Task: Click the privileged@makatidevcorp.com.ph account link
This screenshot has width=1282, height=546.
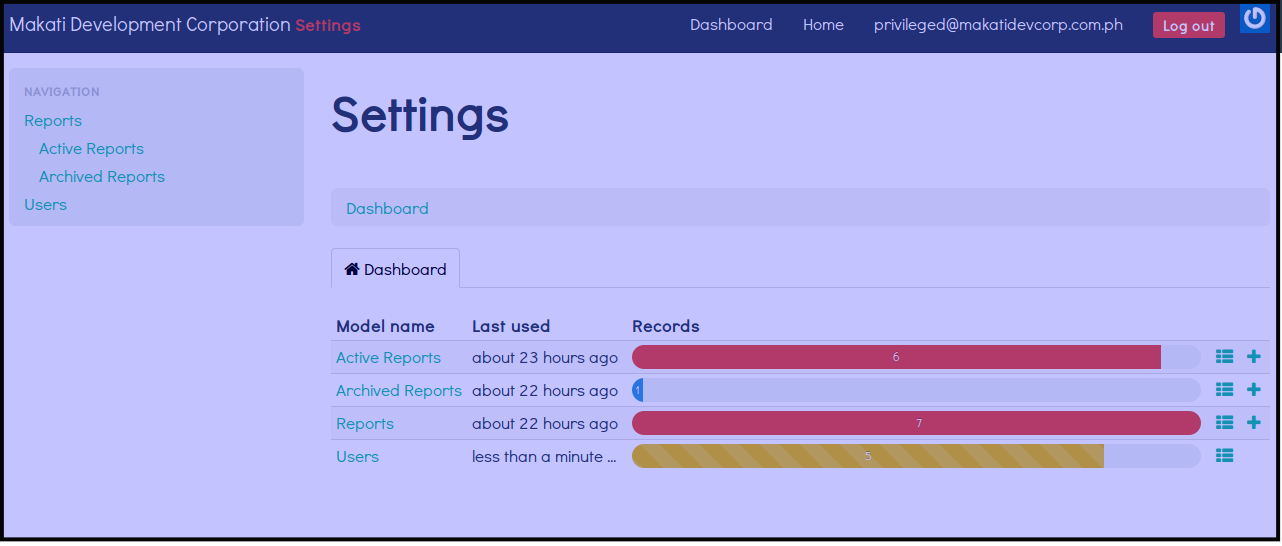Action: [998, 25]
